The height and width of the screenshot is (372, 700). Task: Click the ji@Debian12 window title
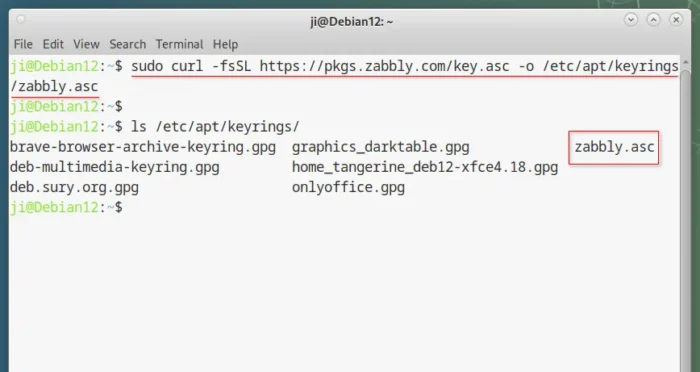352,21
